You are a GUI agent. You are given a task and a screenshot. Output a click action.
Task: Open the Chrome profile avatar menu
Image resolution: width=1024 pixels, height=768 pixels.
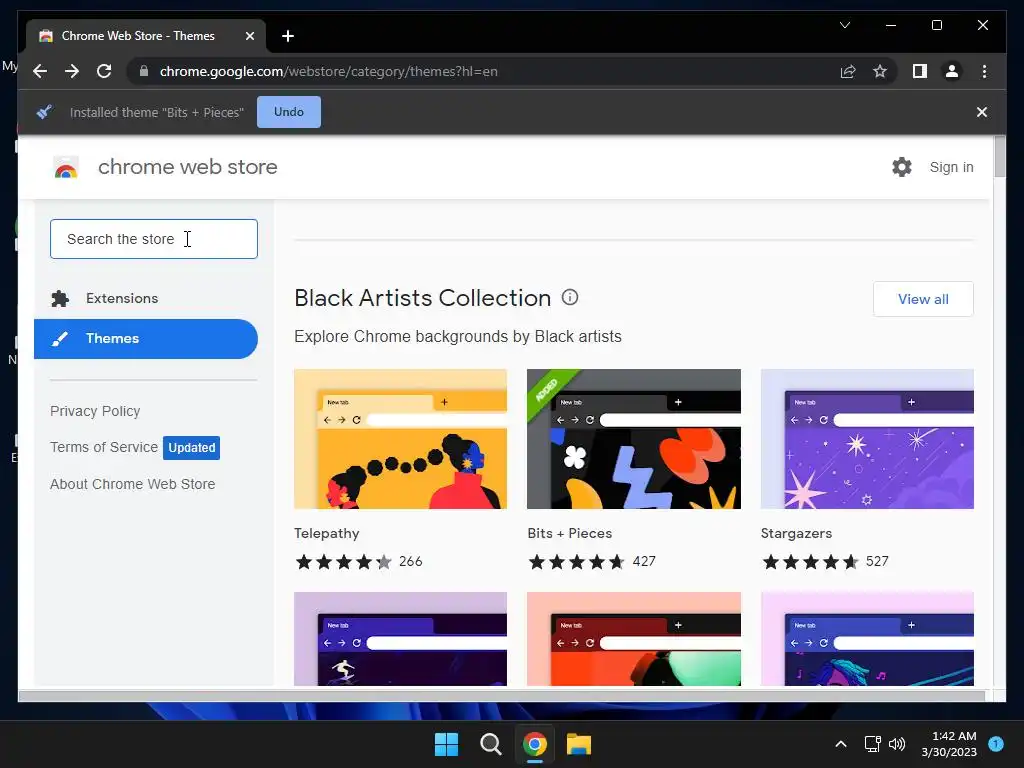click(x=952, y=71)
